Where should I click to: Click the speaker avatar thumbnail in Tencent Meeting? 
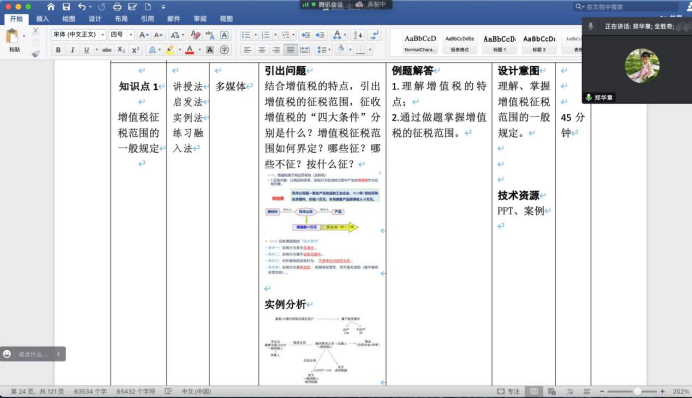(642, 65)
